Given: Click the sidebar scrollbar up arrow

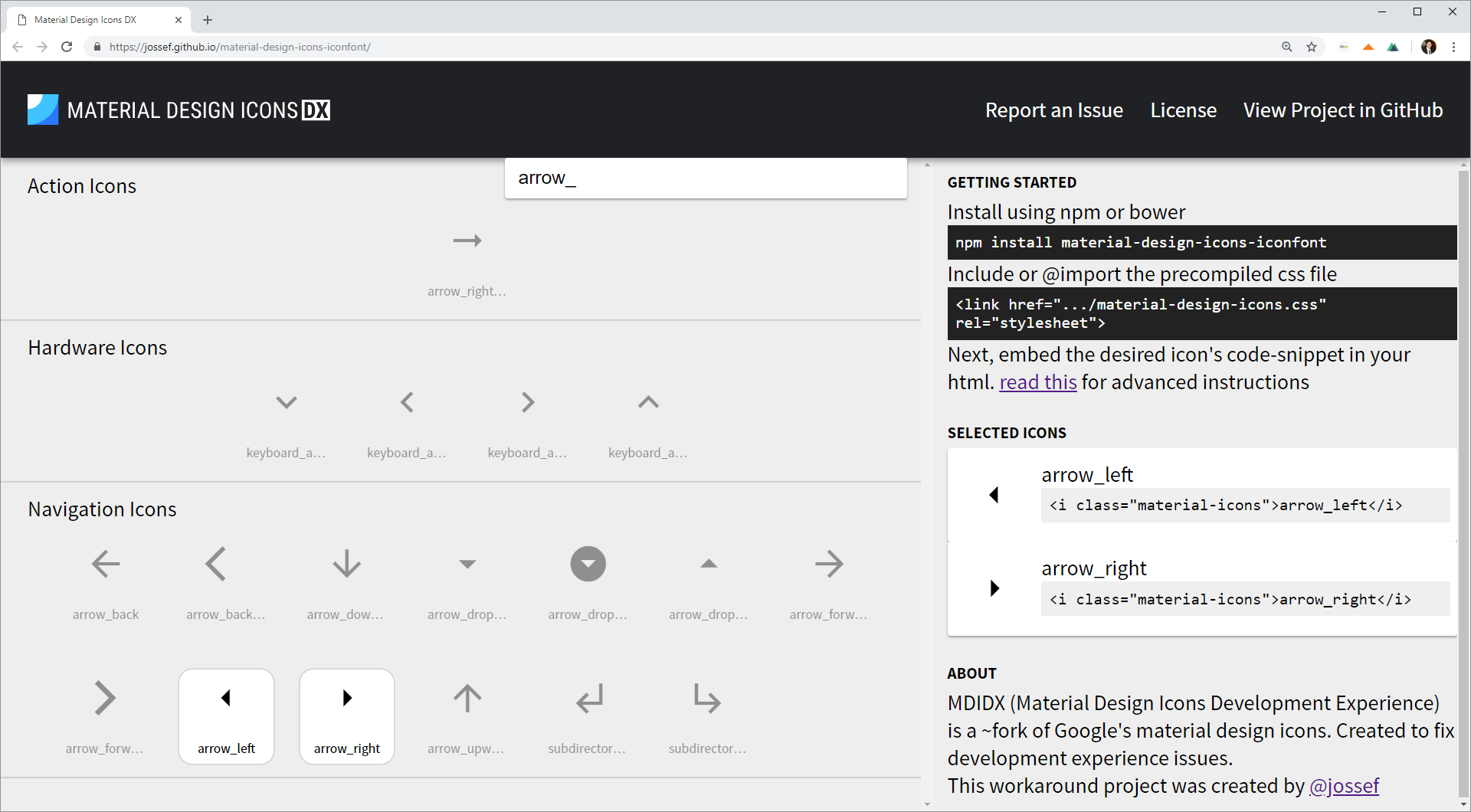Looking at the screenshot, I should 1464,164.
